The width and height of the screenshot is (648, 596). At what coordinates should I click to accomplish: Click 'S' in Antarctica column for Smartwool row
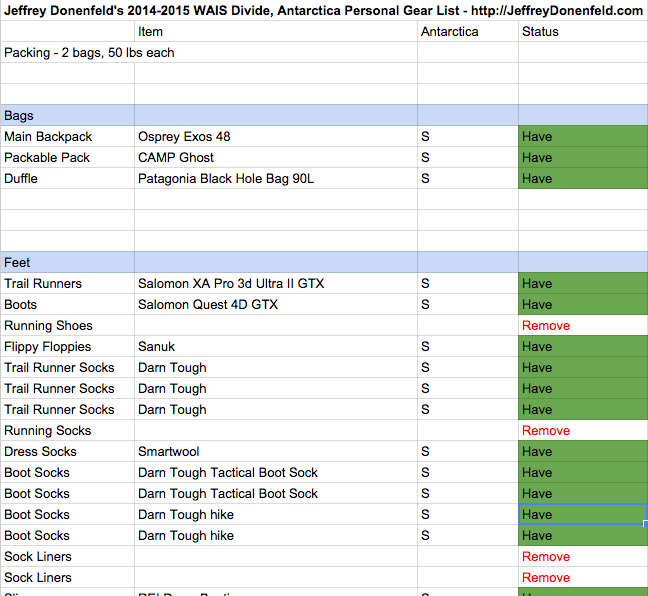468,451
